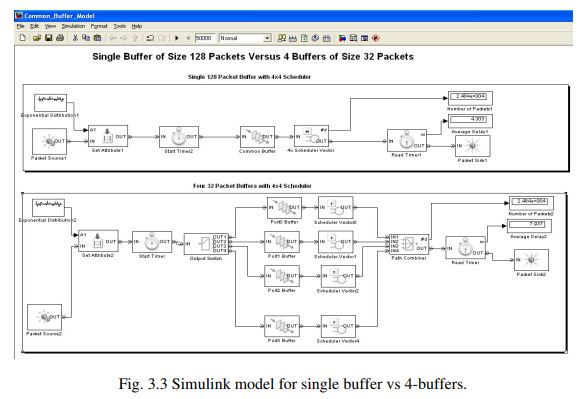Click the Print toolbar icon

[x=60, y=38]
